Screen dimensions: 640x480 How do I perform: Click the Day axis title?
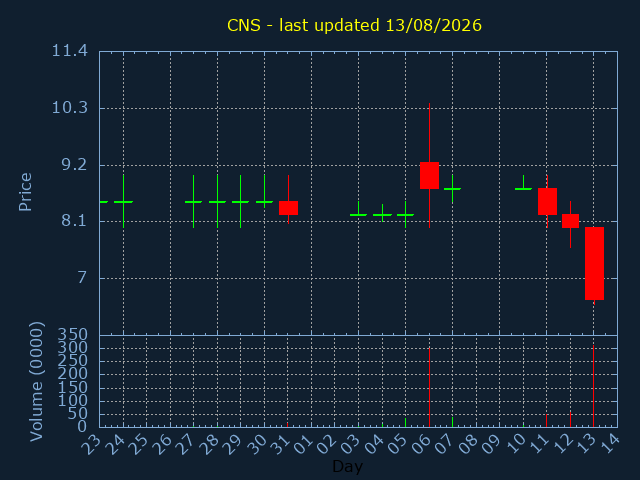(347, 466)
